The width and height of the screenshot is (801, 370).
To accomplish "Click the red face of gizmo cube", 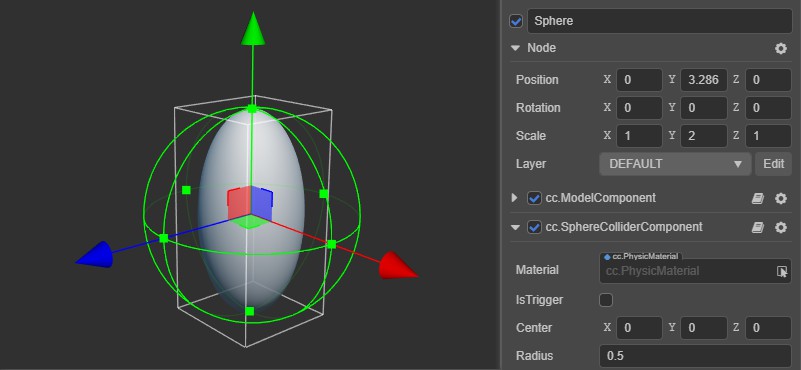I will tap(239, 202).
